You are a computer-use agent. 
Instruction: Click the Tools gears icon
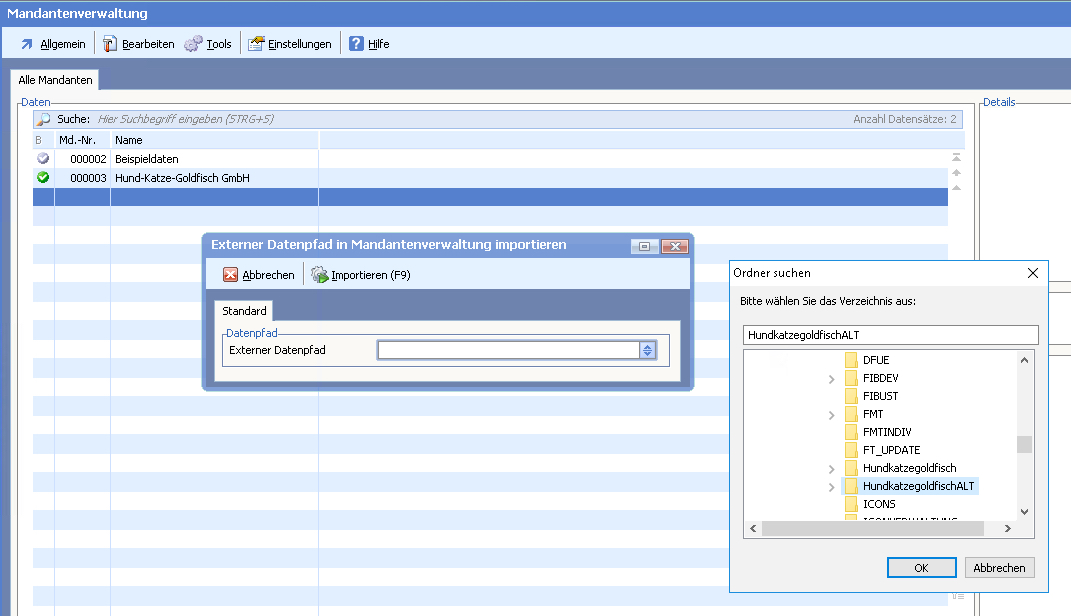[193, 44]
